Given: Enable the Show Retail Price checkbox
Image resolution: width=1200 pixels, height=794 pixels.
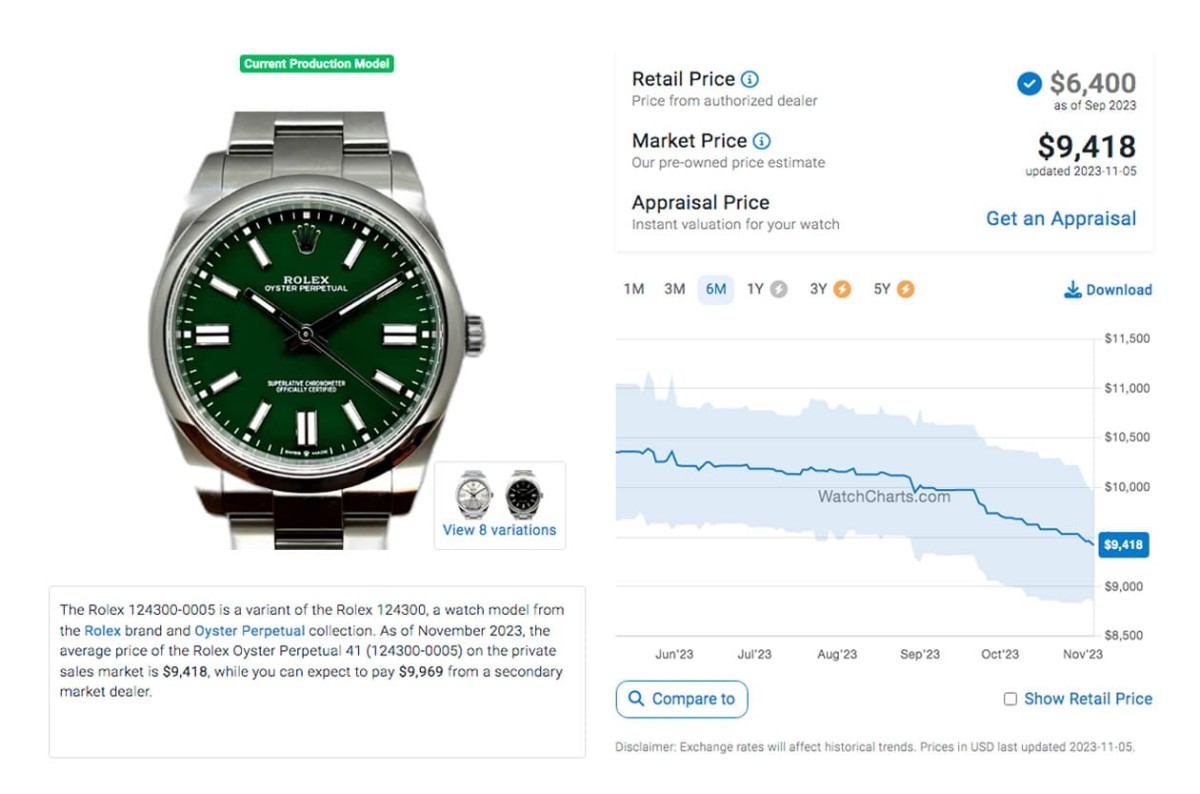Looking at the screenshot, I should (1010, 699).
